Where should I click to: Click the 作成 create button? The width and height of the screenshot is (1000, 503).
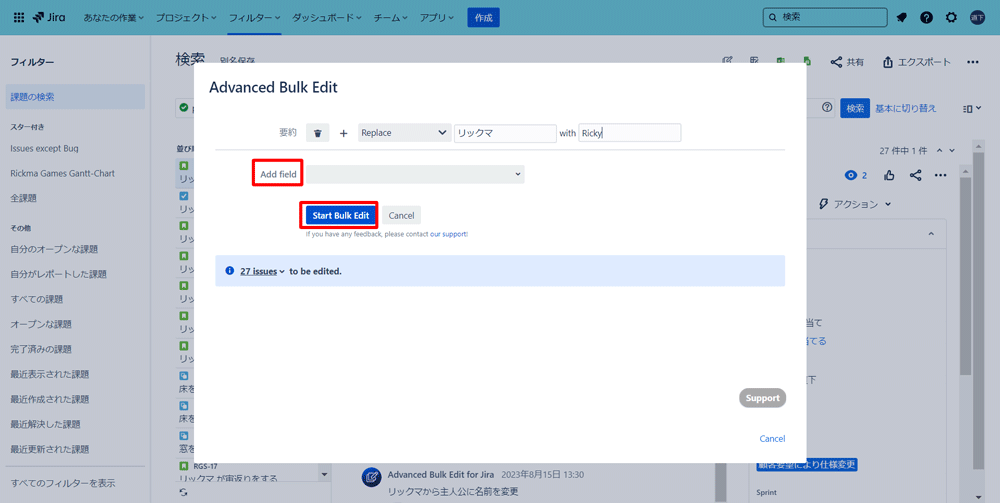point(483,18)
